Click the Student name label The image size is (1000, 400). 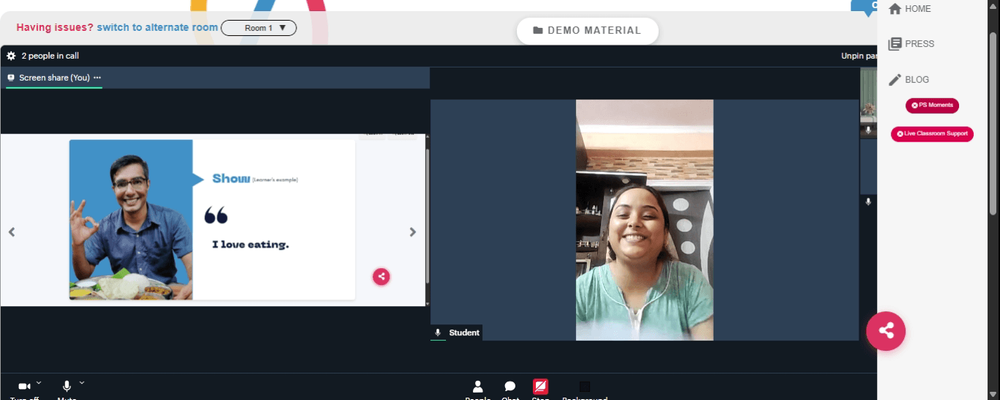pos(464,333)
